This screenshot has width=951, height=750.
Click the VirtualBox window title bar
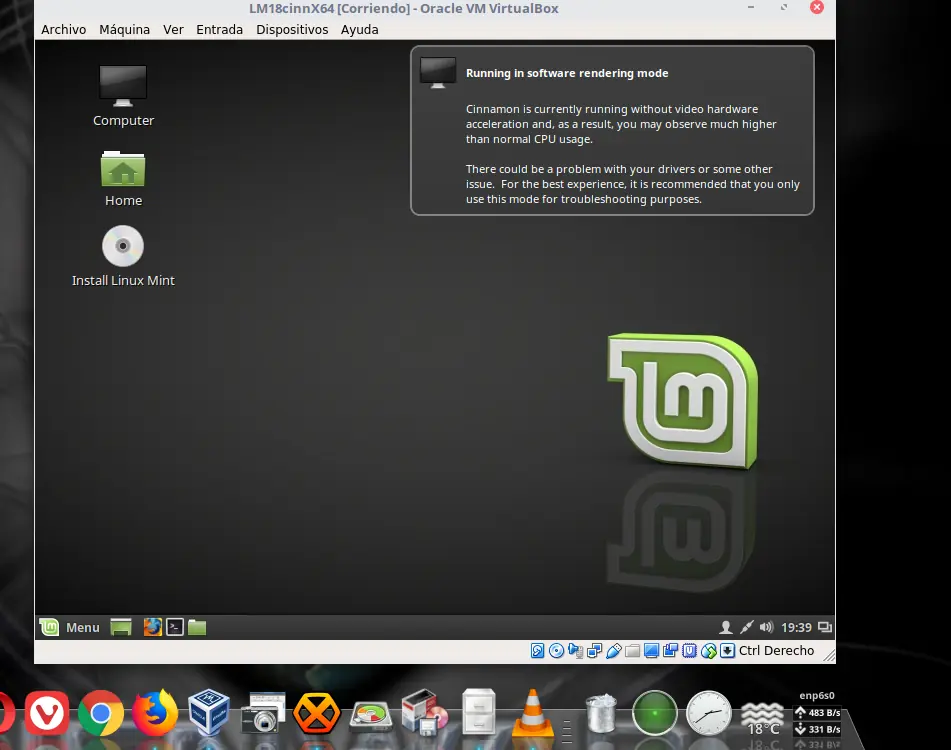tap(403, 8)
